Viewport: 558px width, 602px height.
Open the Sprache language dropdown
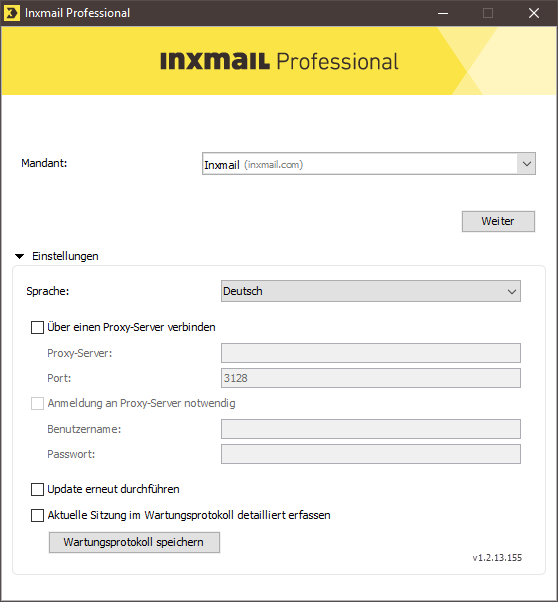pyautogui.click(x=371, y=291)
